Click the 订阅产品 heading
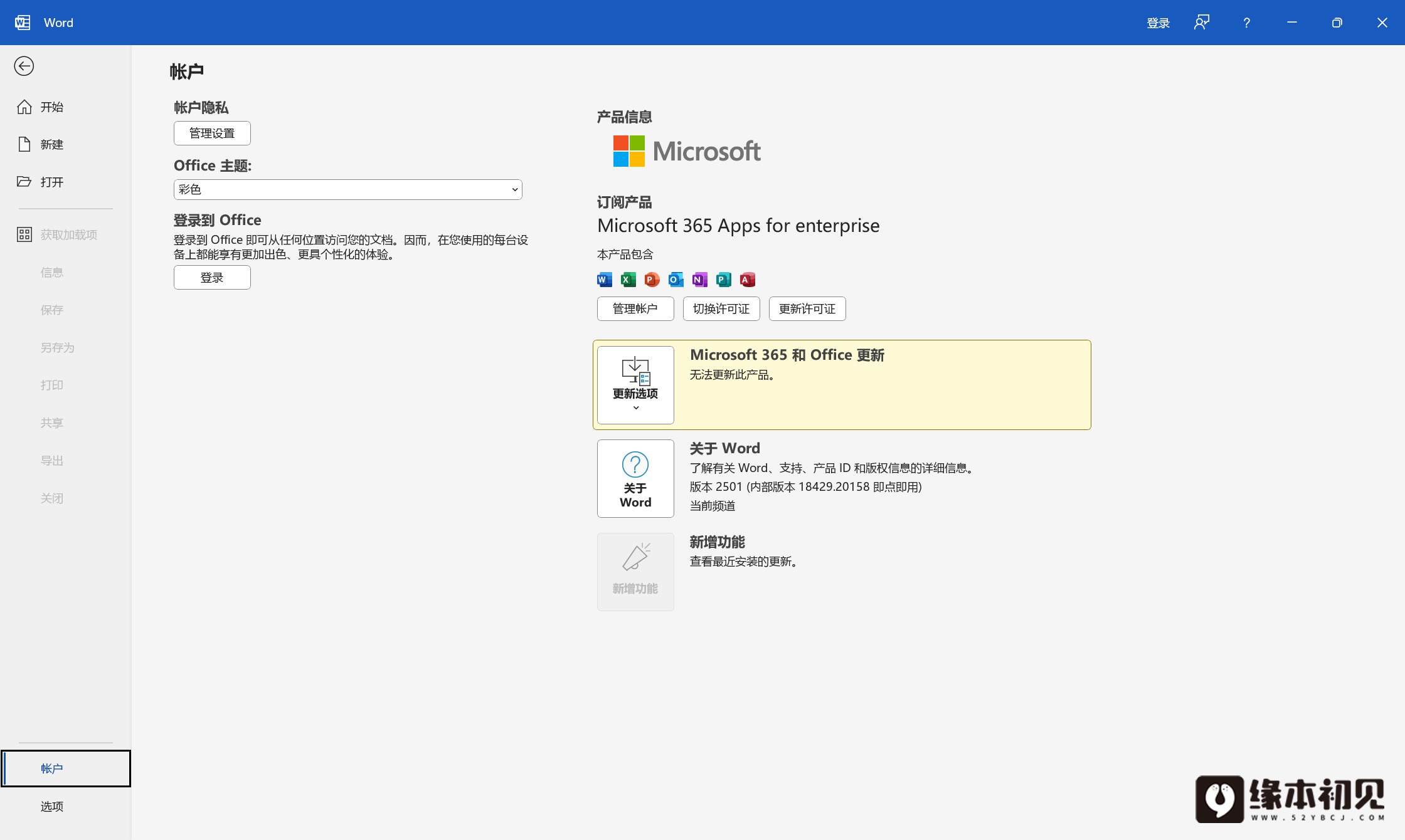Viewport: 1405px width, 840px height. 624,202
